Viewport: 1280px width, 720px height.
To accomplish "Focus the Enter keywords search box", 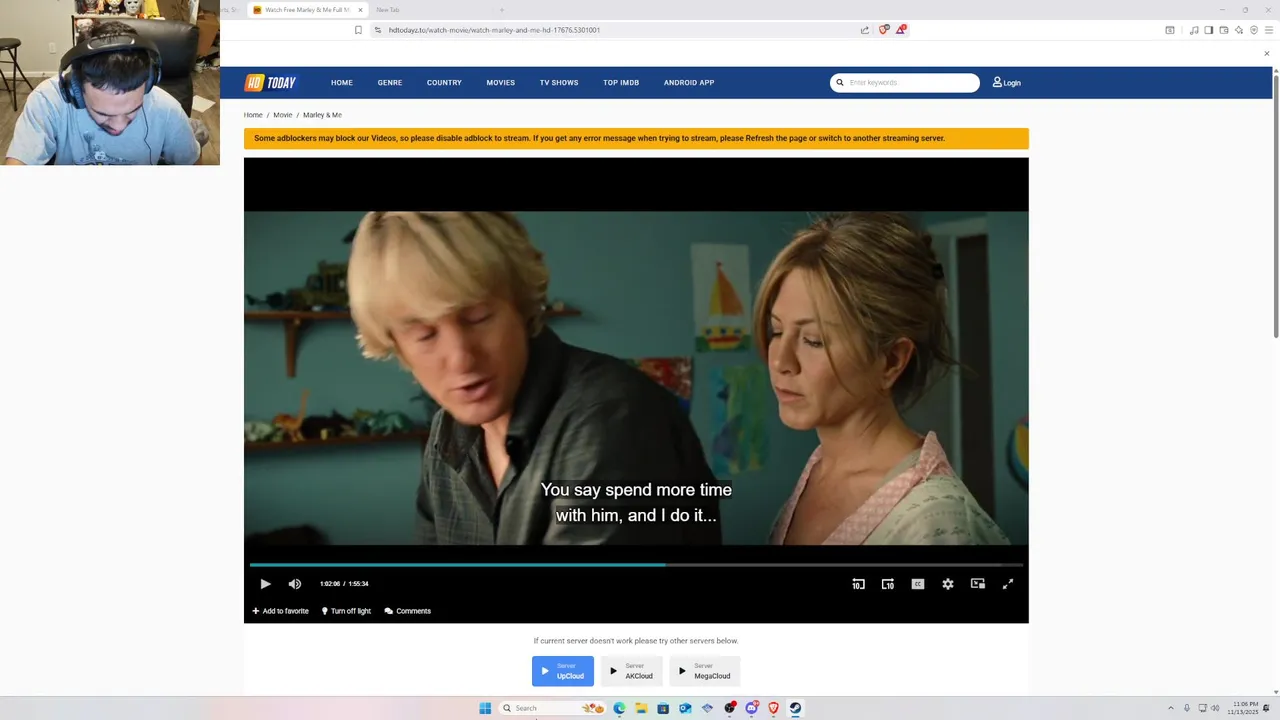I will tap(905, 83).
